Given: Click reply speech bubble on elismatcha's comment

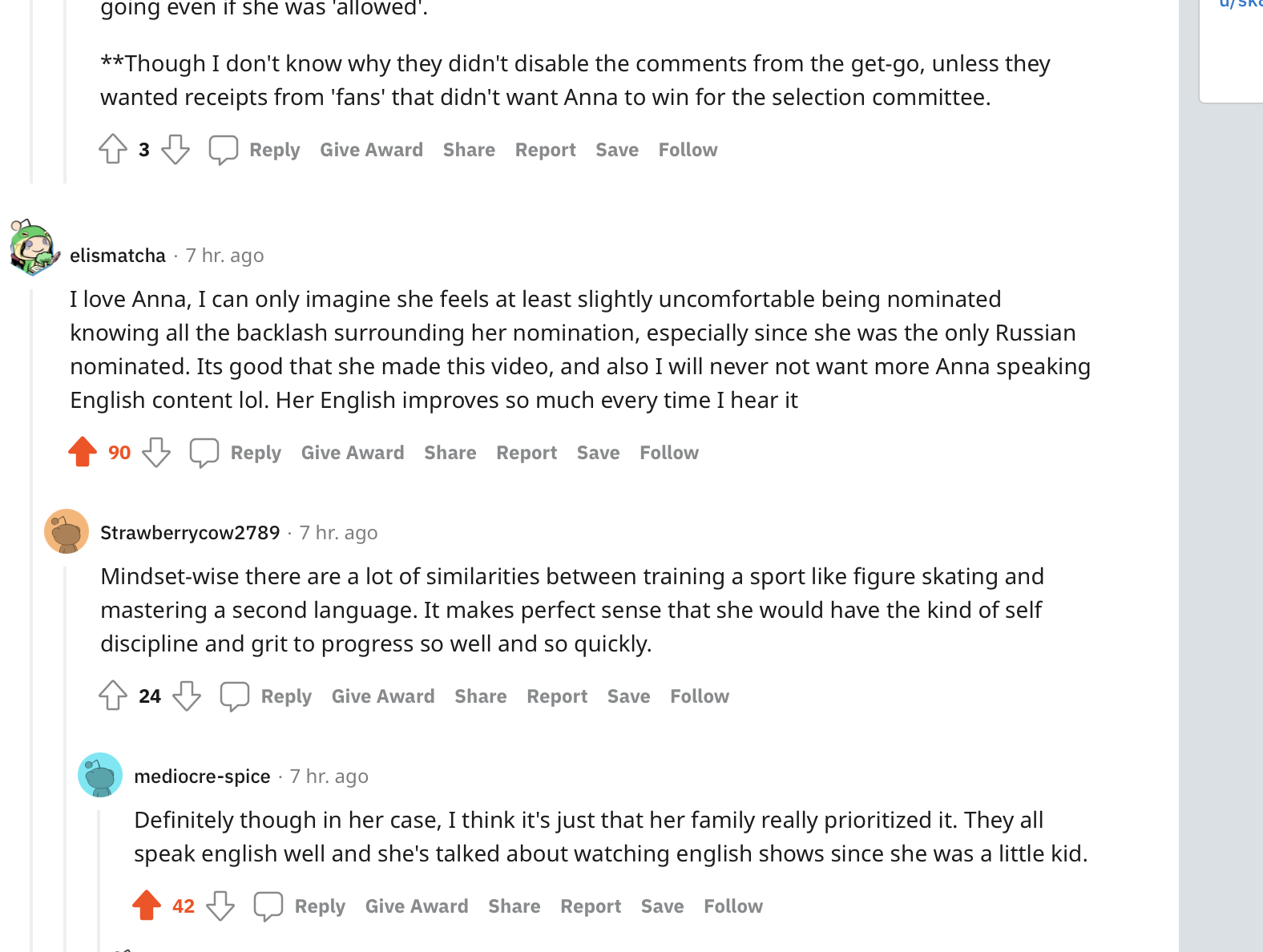Looking at the screenshot, I should click(204, 453).
